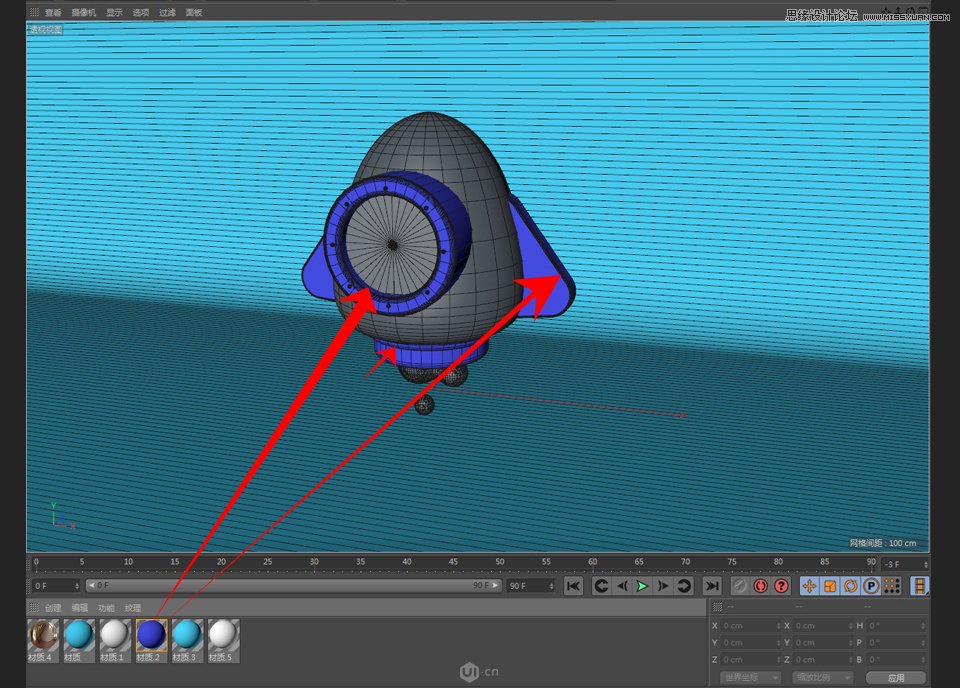Open the 纹理 menu in the material manager
The height and width of the screenshot is (688, 960).
click(131, 607)
